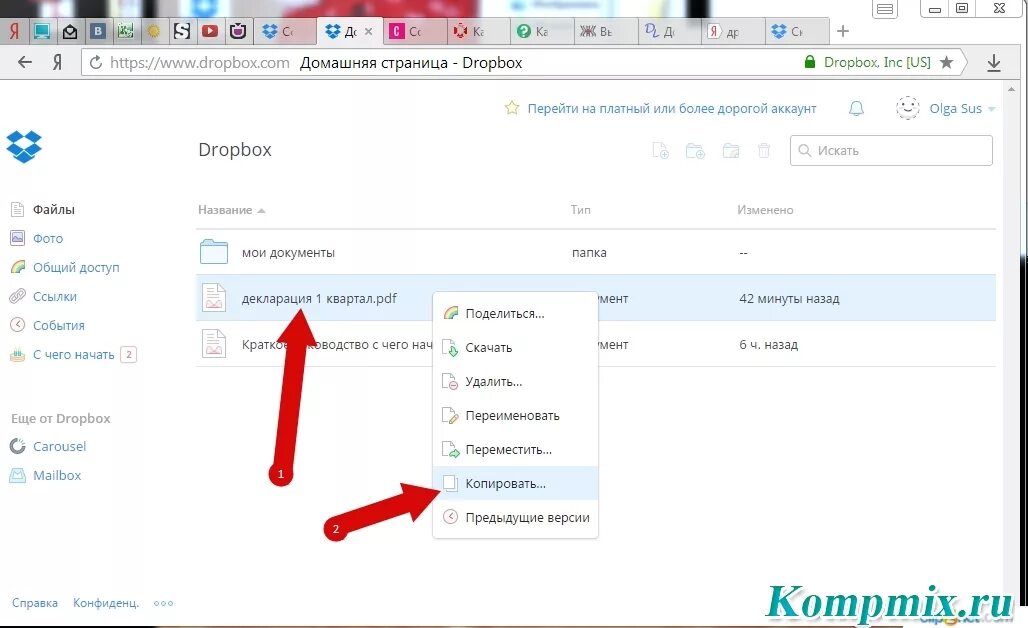Choose Удалить in context menu
The image size is (1028, 628).
tap(515, 382)
